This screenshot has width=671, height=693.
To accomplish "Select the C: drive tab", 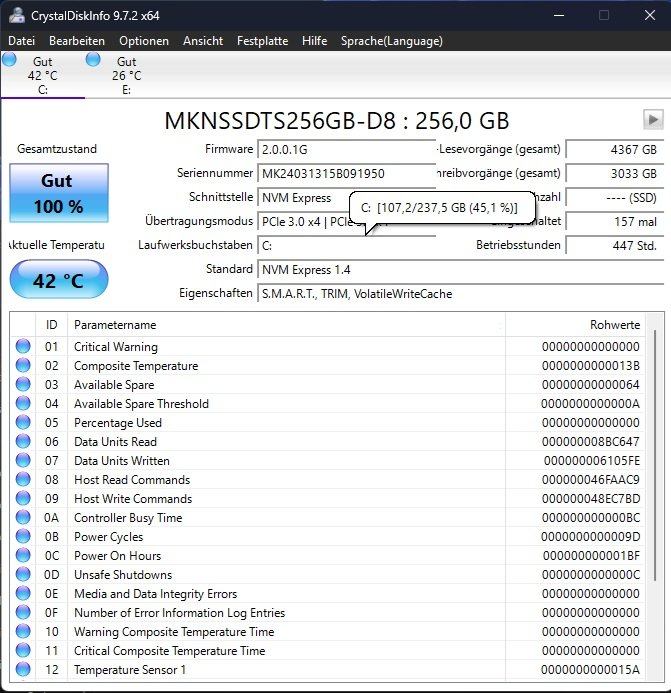I will [x=42, y=75].
